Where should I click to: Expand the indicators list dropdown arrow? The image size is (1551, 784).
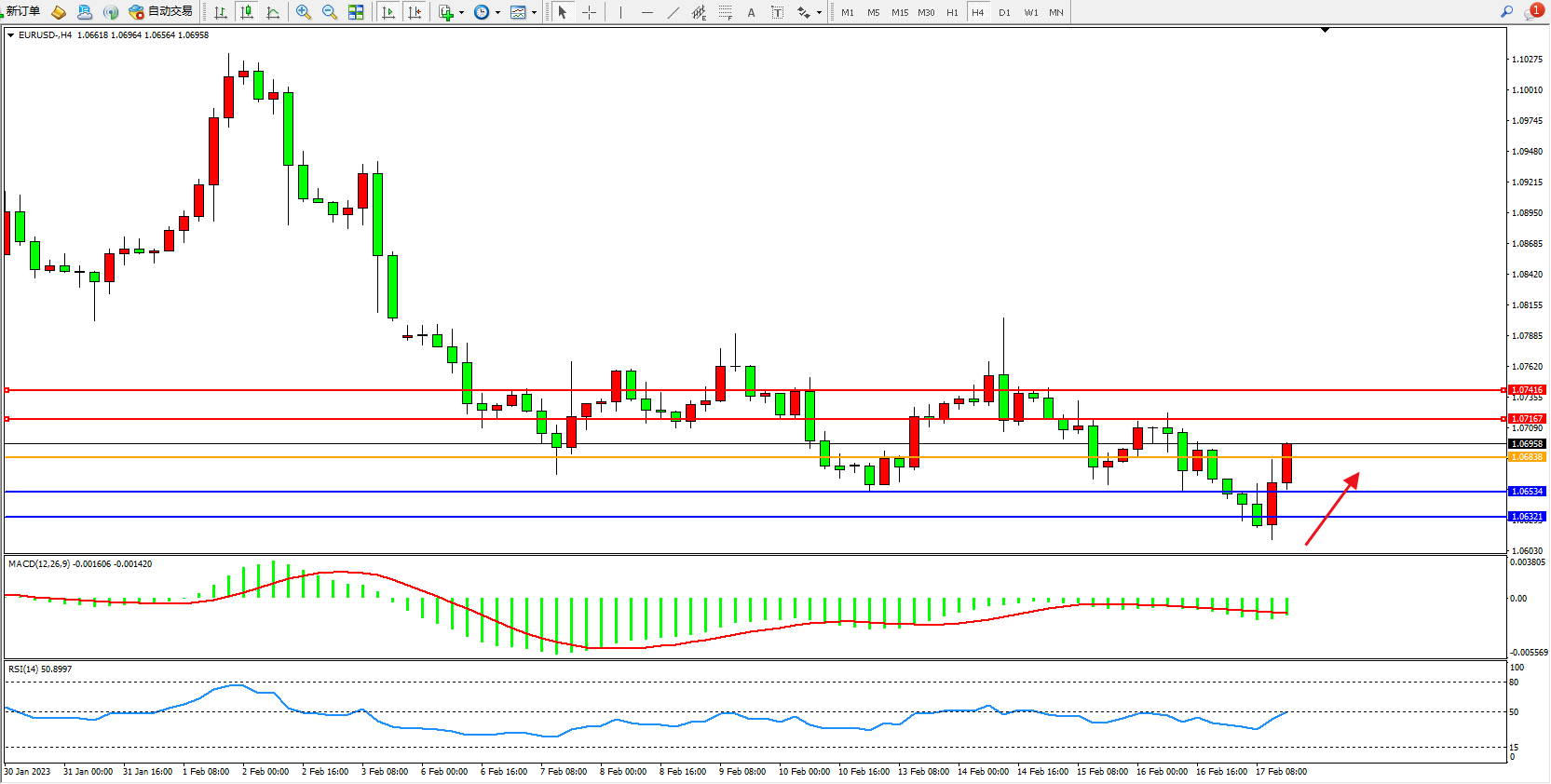(x=461, y=12)
